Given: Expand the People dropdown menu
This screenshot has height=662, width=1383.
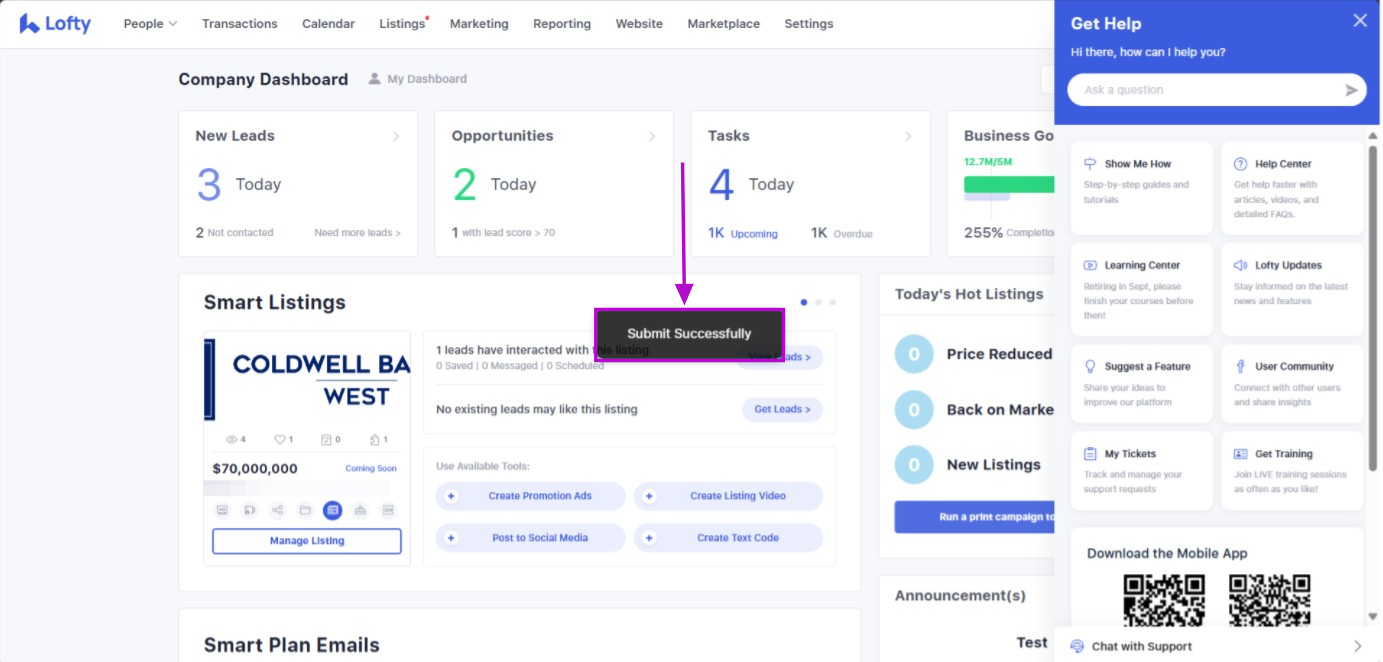Looking at the screenshot, I should (x=150, y=24).
